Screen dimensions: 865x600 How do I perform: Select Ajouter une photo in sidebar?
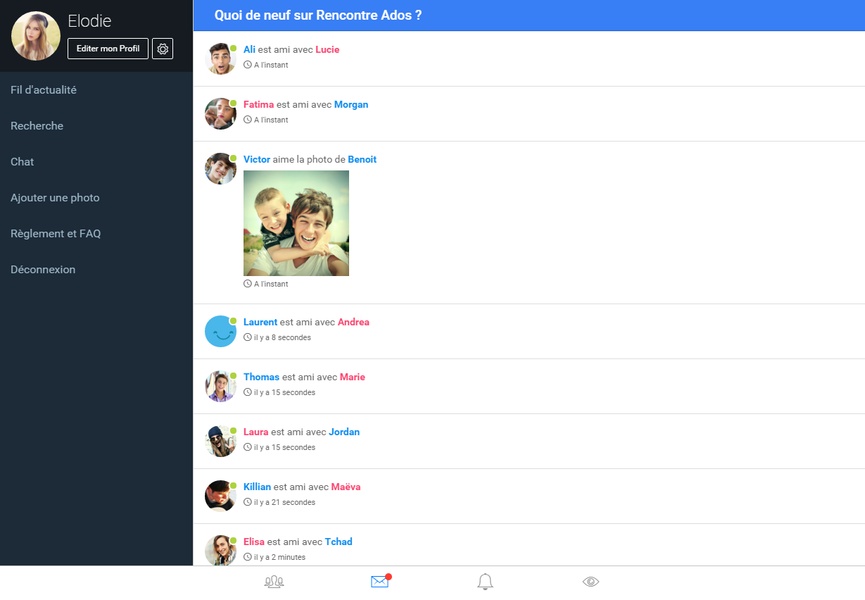tap(55, 197)
